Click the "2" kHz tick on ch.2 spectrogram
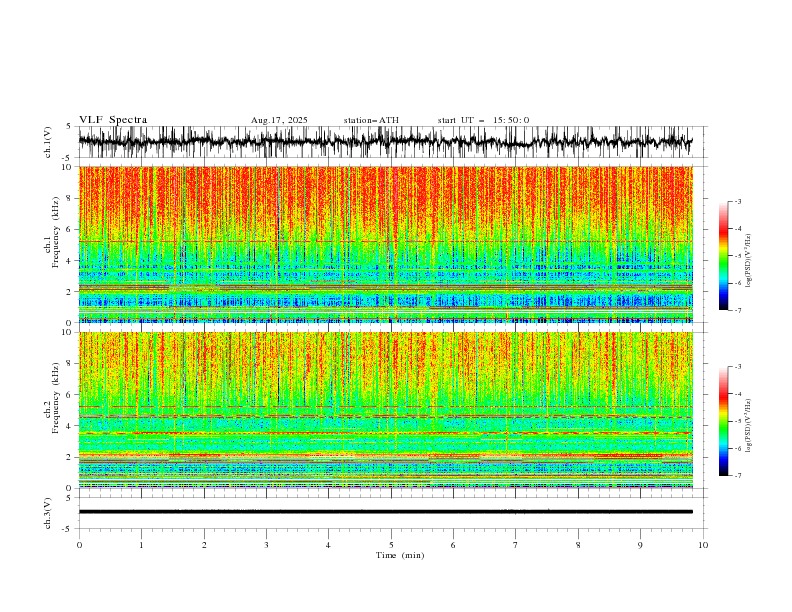Screen dimensions: 792x612 pos(70,457)
